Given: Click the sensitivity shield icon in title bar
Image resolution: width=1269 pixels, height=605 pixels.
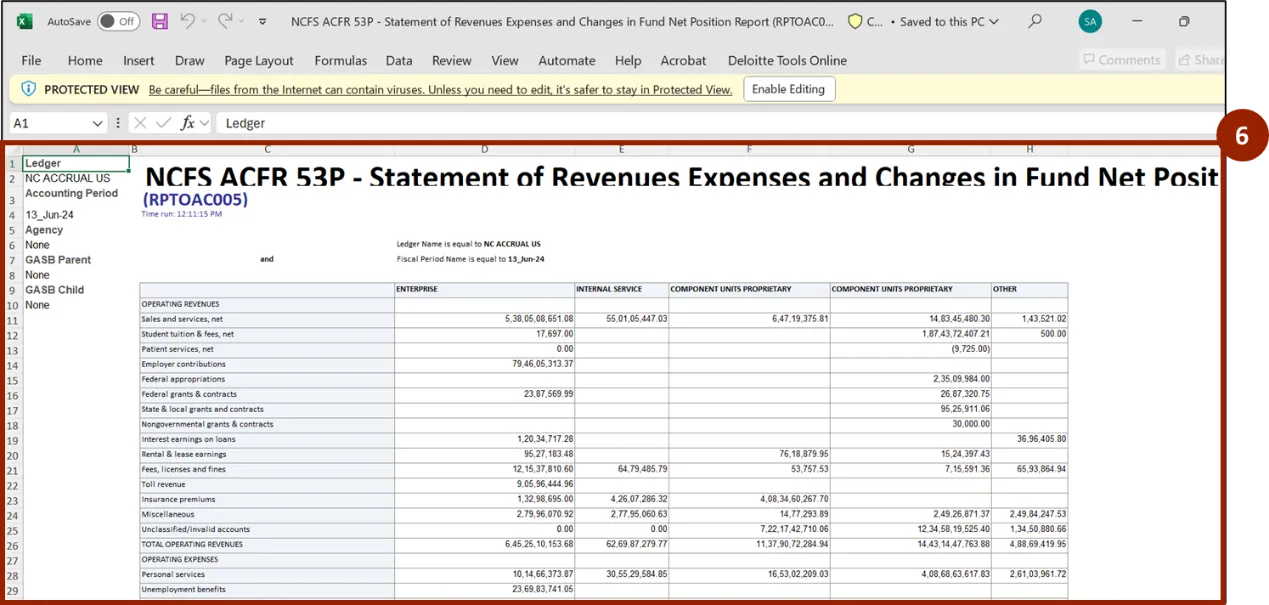Looking at the screenshot, I should pyautogui.click(x=854, y=21).
